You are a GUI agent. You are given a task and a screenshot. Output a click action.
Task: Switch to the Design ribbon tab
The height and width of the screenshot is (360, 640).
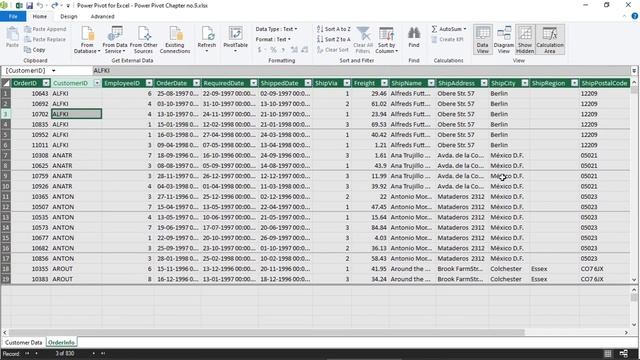tap(69, 16)
